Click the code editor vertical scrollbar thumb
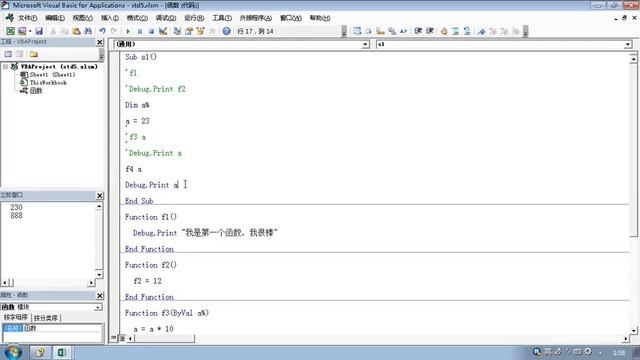This screenshot has width=640, height=360. pos(633,151)
